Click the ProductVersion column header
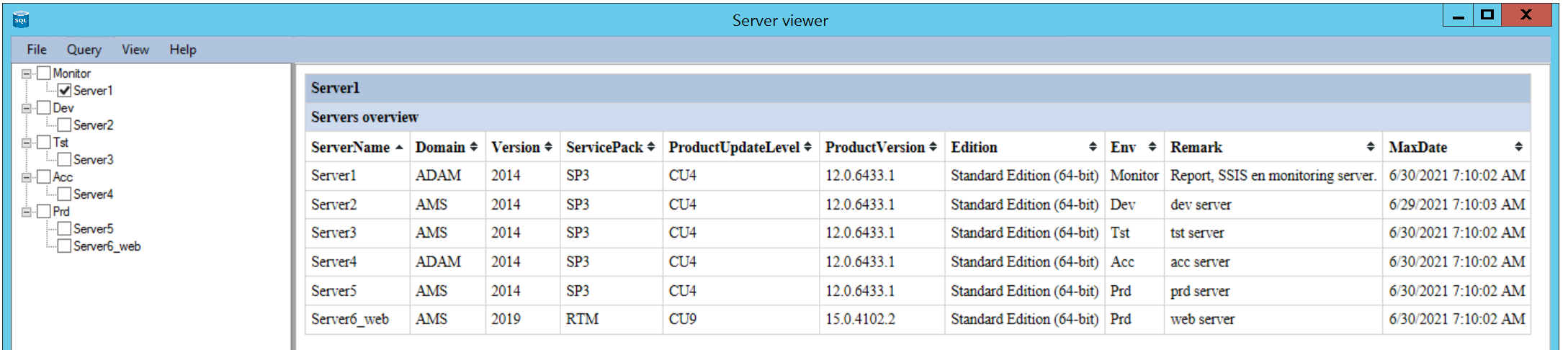 874,147
